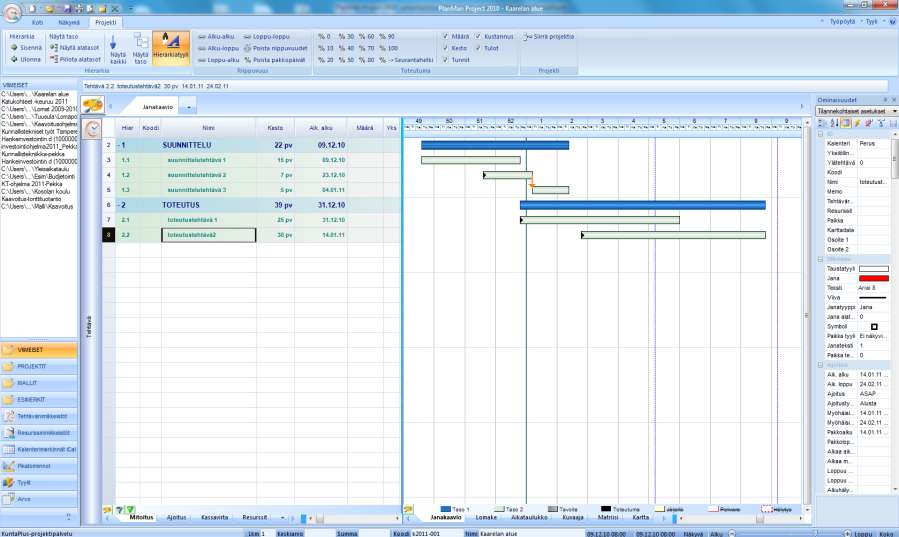
Task: Collapse the Ajoitus properties section expander
Action: 820,365
